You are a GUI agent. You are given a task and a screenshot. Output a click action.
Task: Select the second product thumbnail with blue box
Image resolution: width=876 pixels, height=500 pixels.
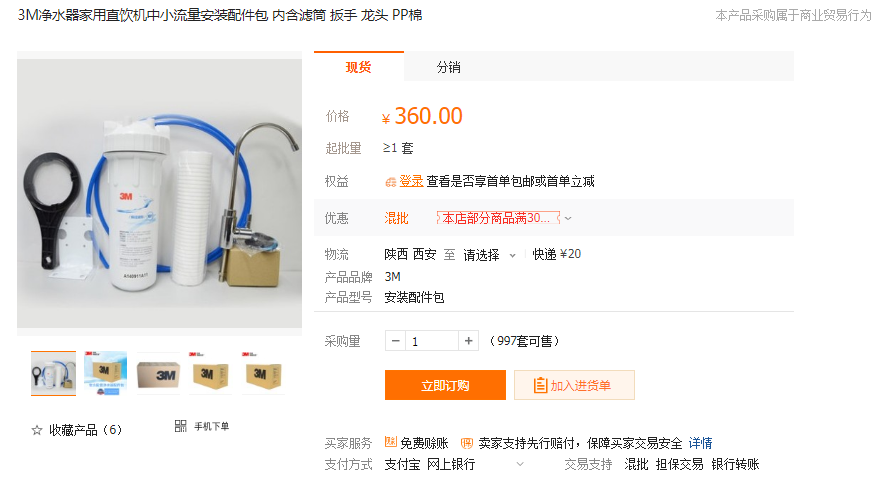coord(106,374)
